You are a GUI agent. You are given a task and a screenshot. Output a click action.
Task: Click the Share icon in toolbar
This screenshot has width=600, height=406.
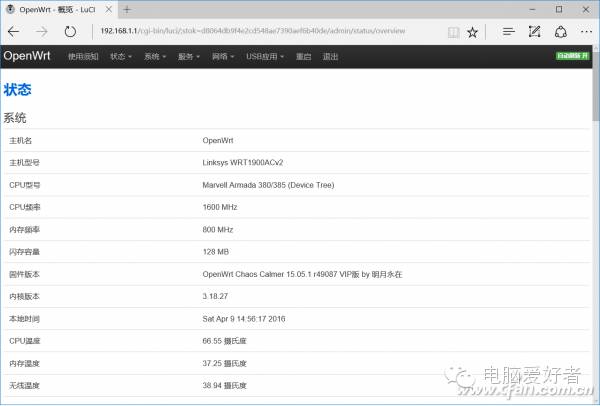pos(561,32)
